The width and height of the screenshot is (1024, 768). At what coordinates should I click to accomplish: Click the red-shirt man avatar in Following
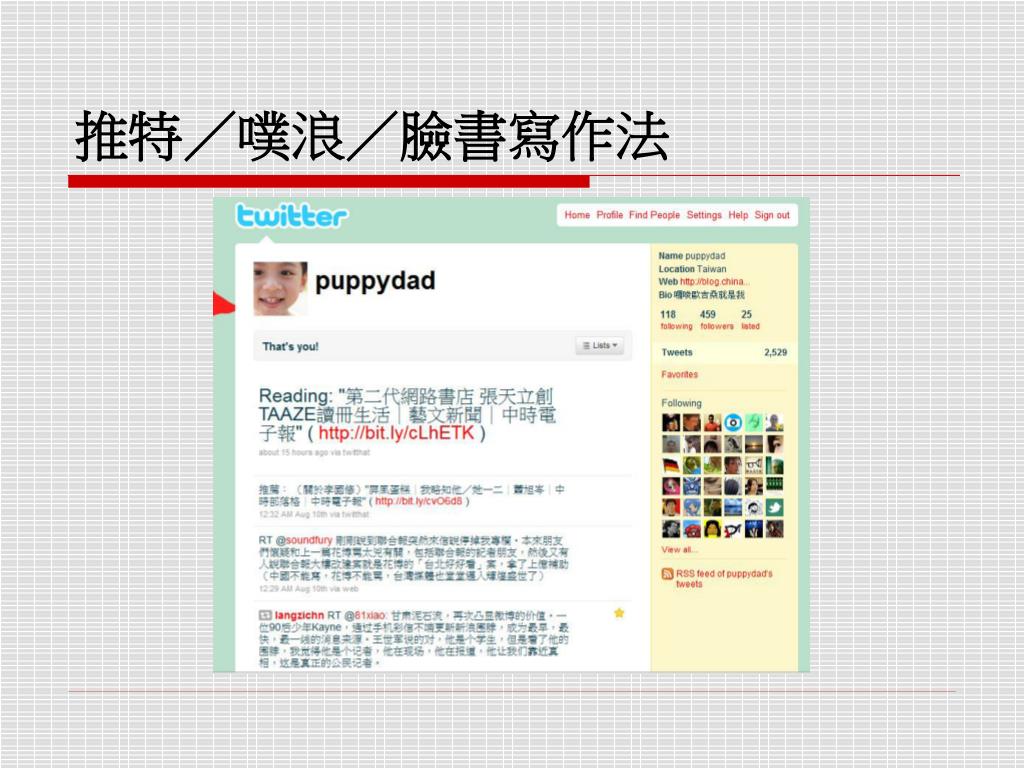[712, 423]
